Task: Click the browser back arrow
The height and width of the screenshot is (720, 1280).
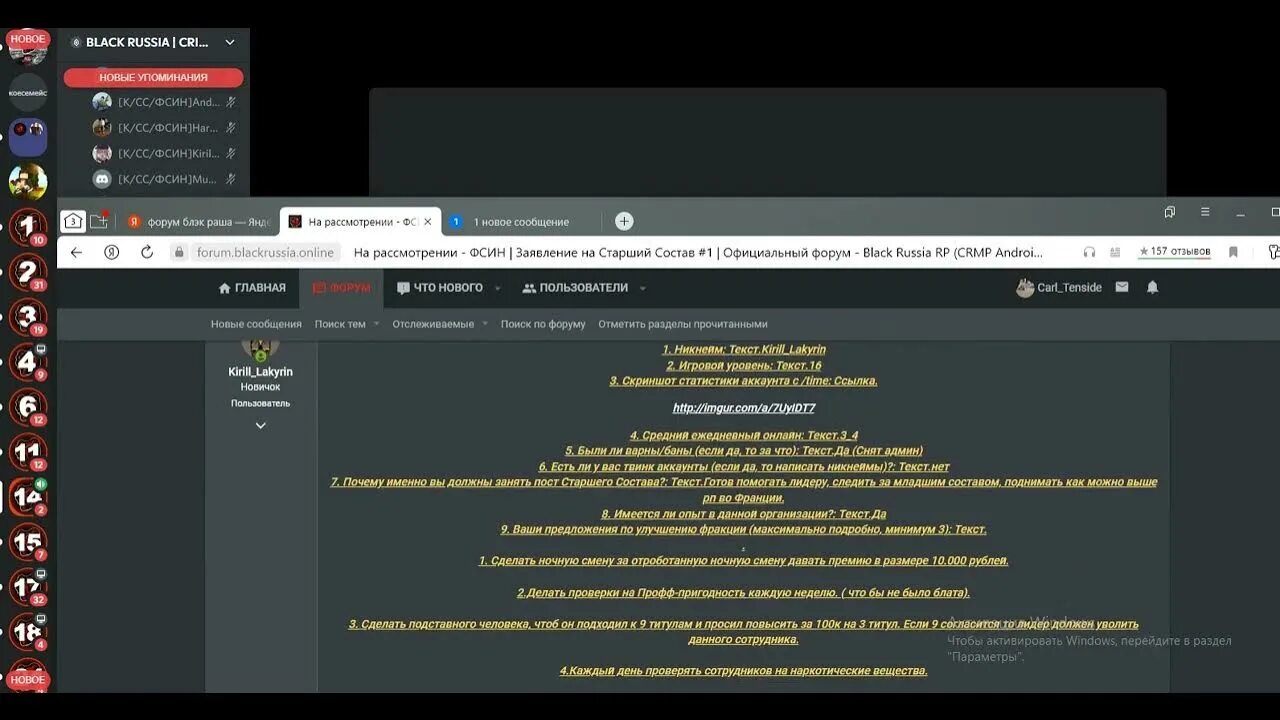Action: tap(77, 252)
